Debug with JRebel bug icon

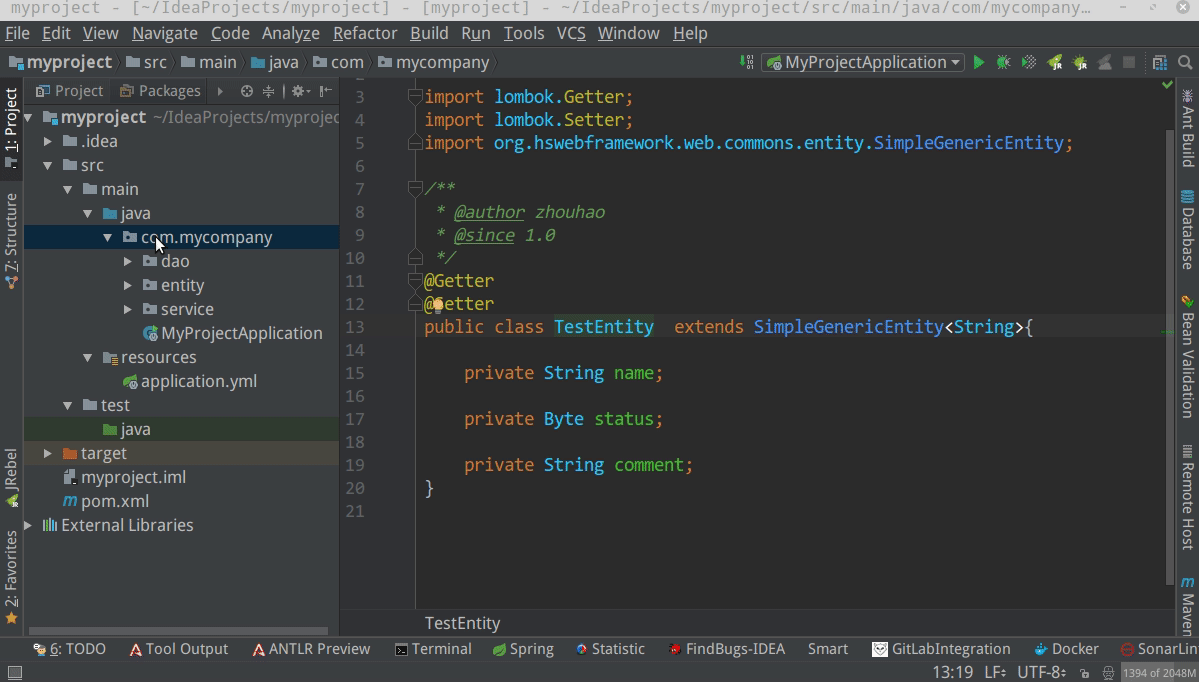[x=1080, y=63]
